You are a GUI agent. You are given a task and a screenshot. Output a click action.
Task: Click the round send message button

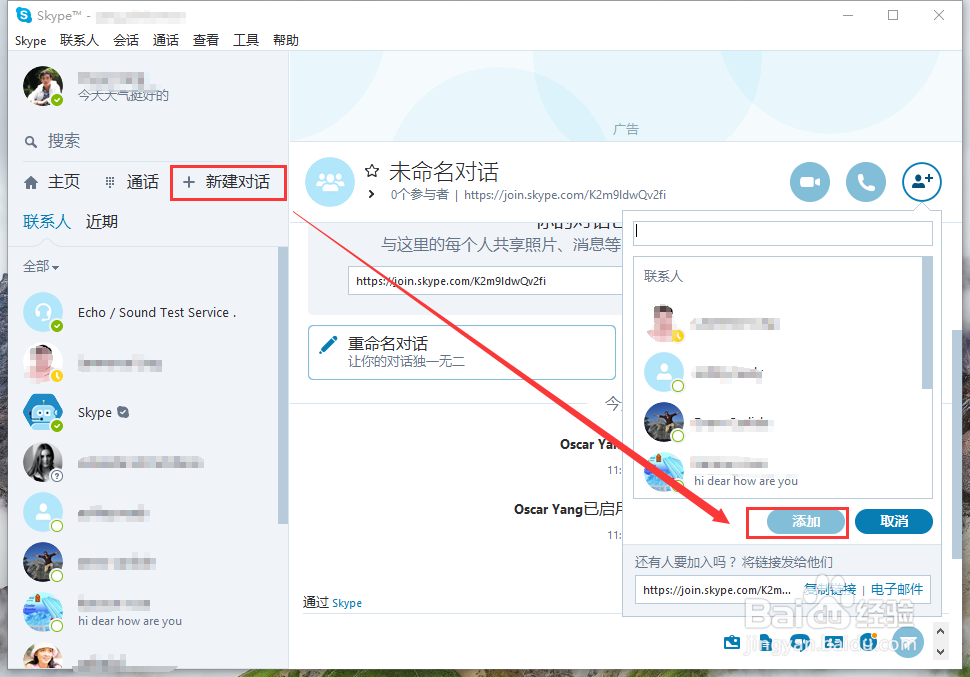(908, 642)
